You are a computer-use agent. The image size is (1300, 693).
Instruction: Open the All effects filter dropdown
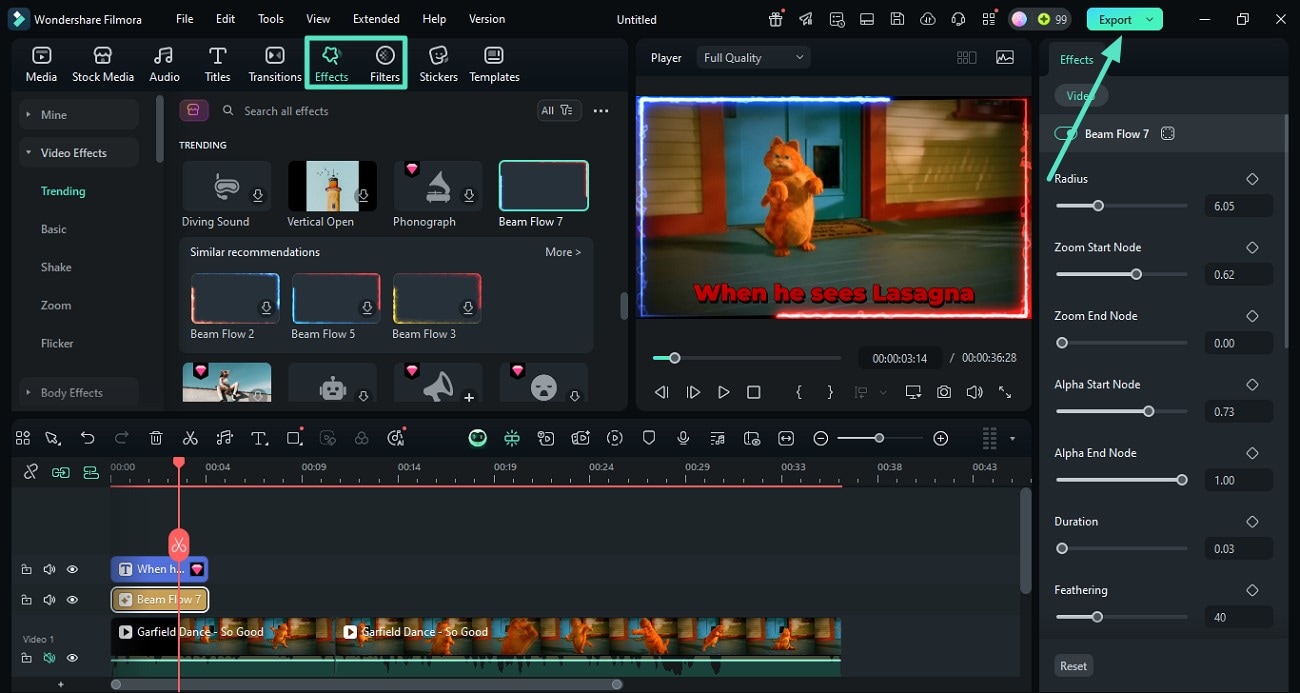[558, 111]
